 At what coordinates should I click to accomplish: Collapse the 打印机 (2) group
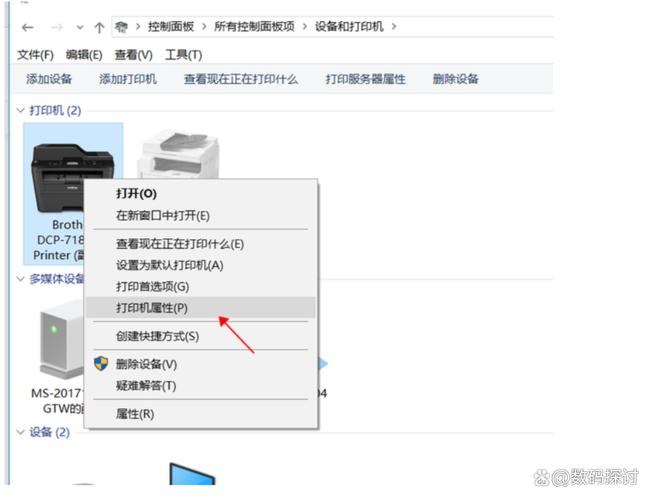coord(20,110)
